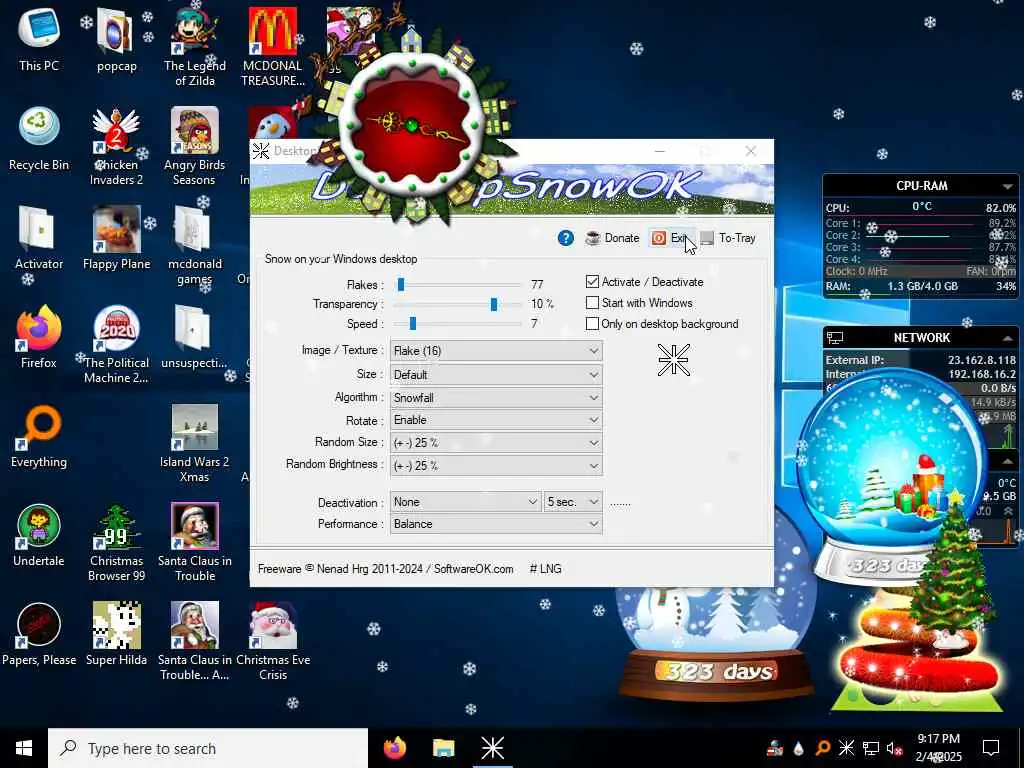Click the # LNG language menu
Viewport: 1024px width, 768px height.
point(545,569)
